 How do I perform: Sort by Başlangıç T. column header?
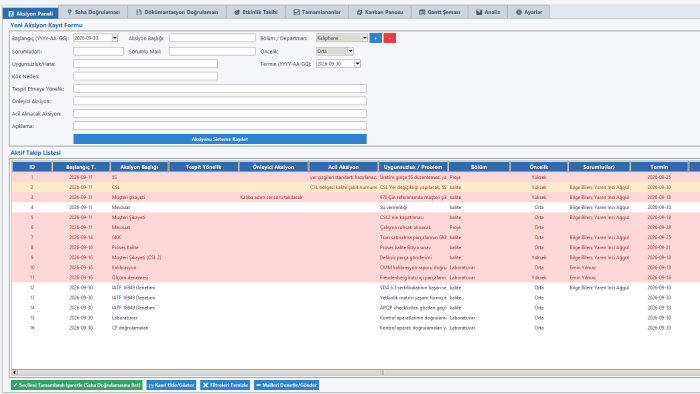click(x=81, y=167)
